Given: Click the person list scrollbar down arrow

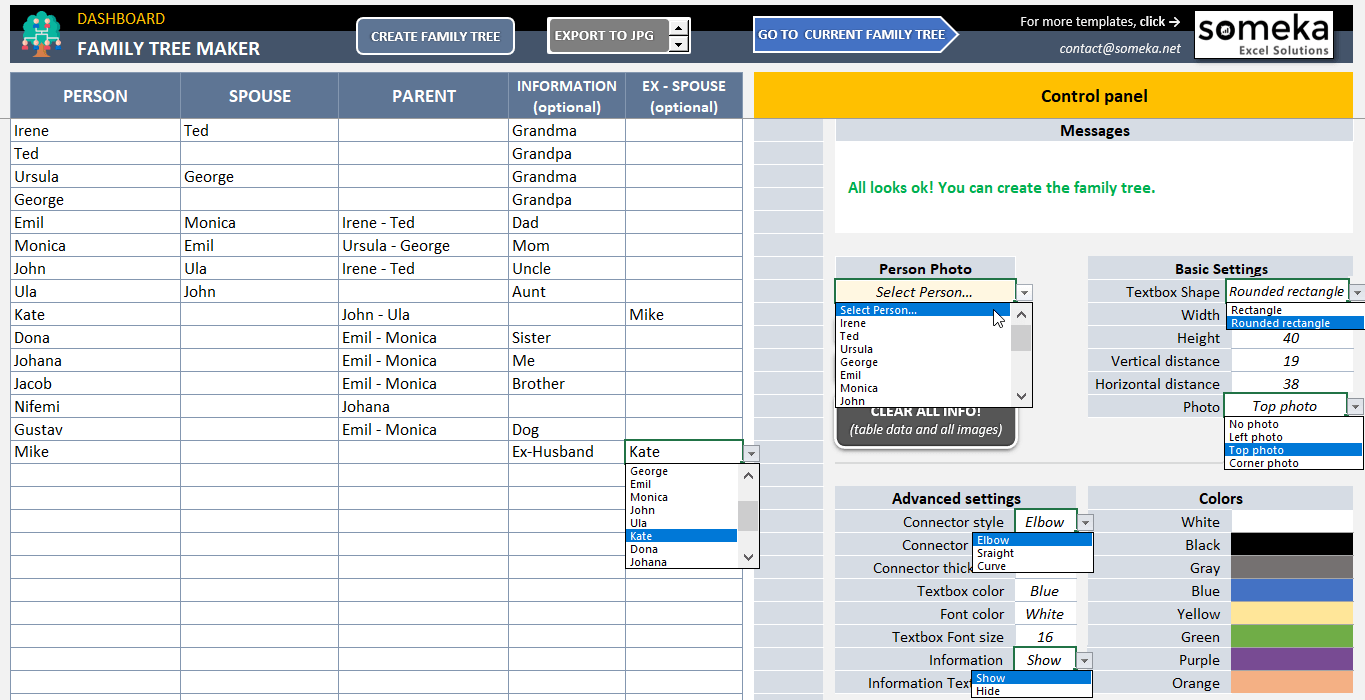Looking at the screenshot, I should [x=1019, y=396].
